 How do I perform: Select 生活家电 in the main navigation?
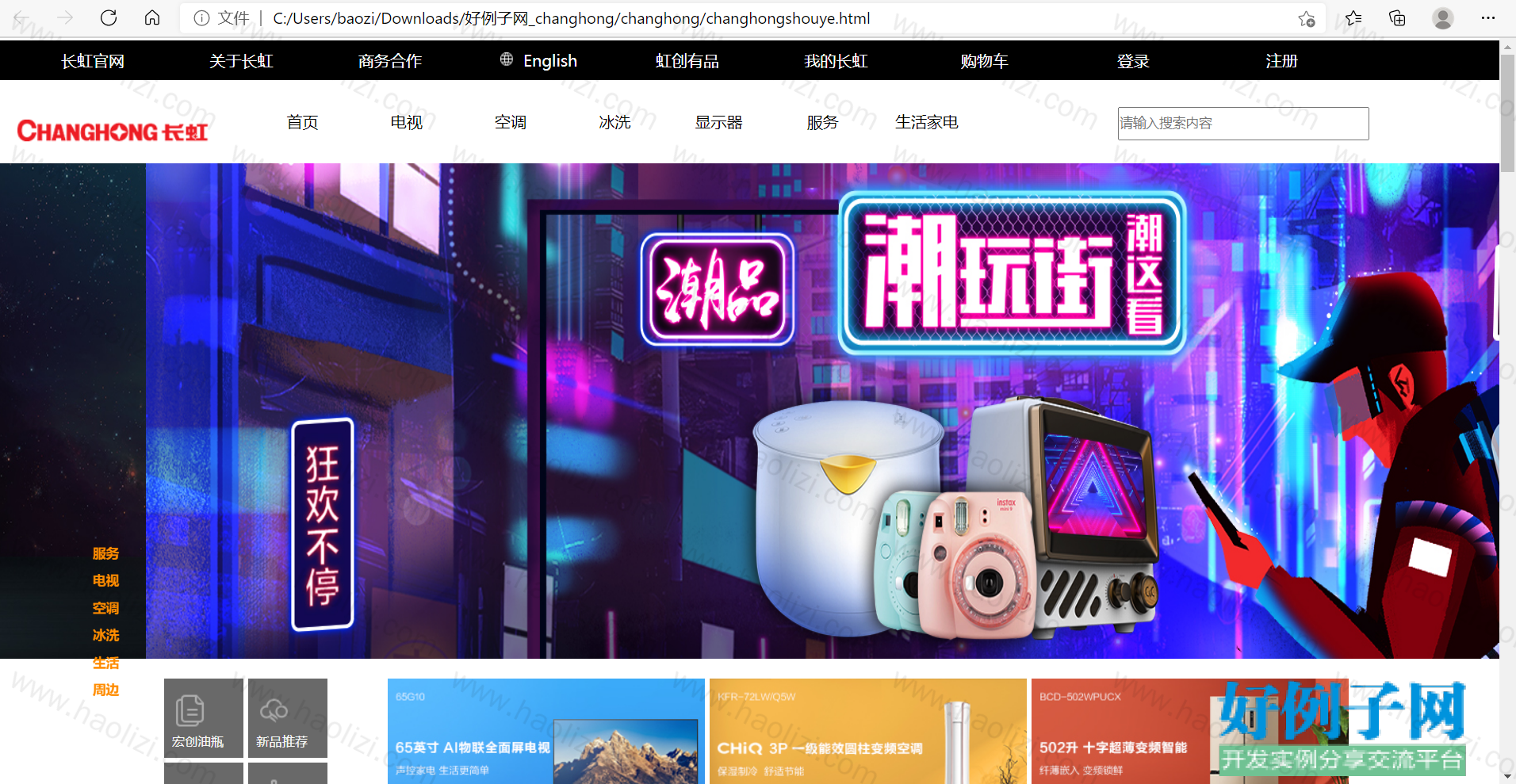(927, 122)
